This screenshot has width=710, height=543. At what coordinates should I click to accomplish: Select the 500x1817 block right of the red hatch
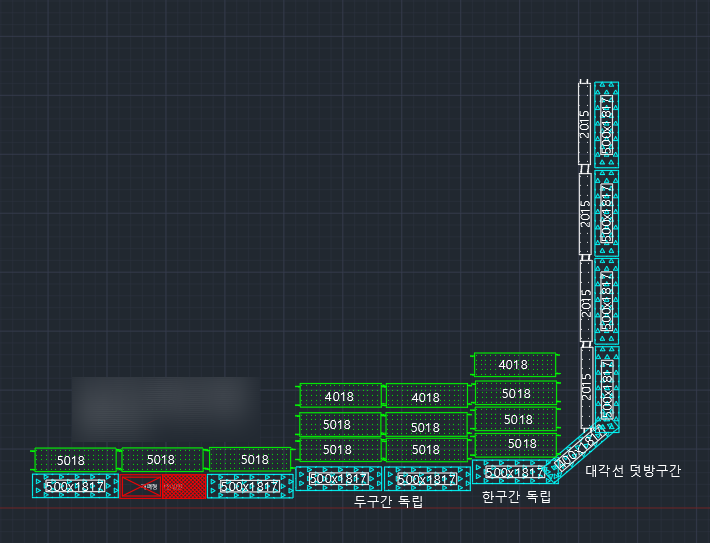click(250, 486)
